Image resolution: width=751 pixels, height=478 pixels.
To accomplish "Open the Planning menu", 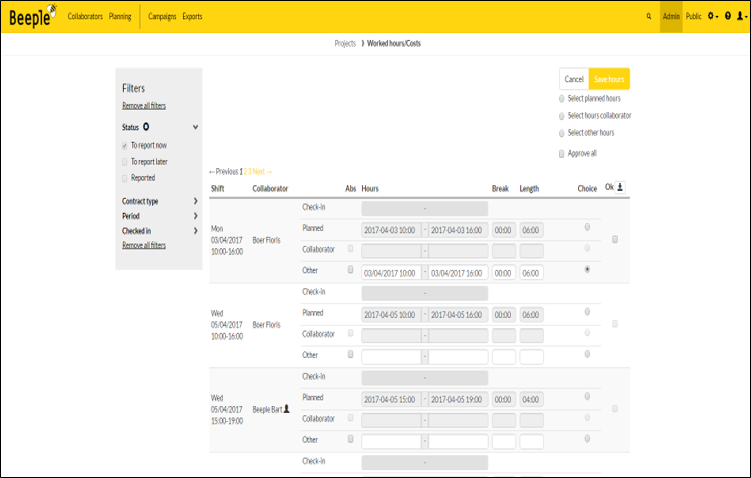I will 120,16.
